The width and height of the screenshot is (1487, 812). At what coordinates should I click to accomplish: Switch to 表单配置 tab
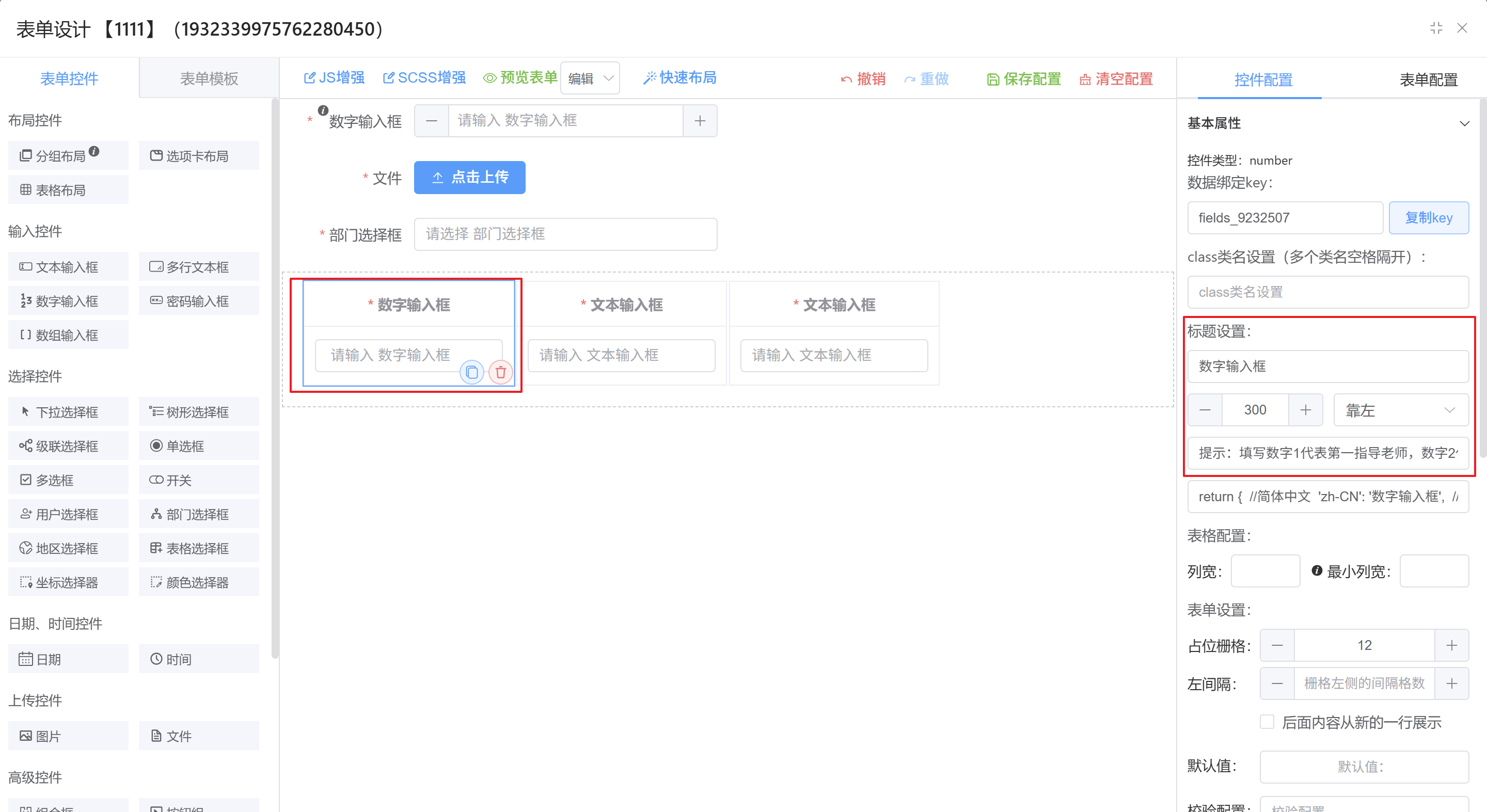click(1428, 79)
